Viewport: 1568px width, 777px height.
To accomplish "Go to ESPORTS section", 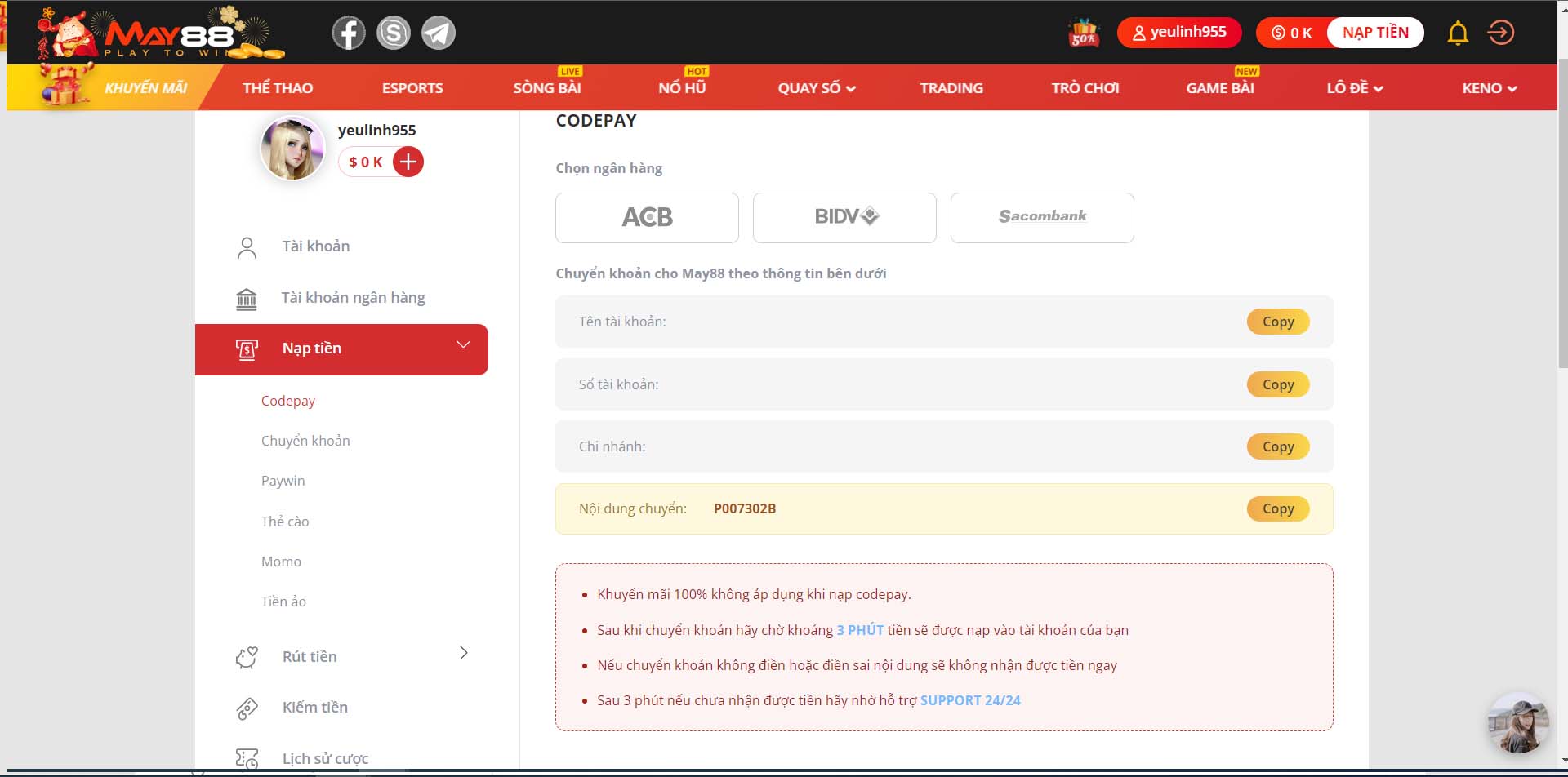I will 412,88.
